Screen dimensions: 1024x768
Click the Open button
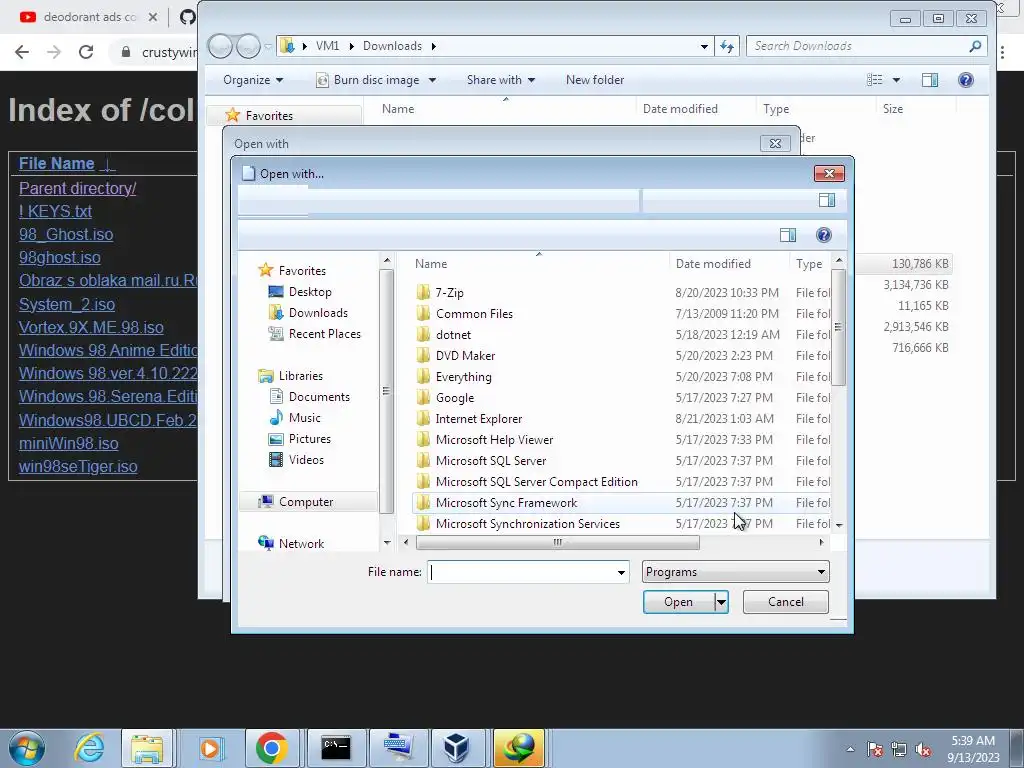coord(679,602)
